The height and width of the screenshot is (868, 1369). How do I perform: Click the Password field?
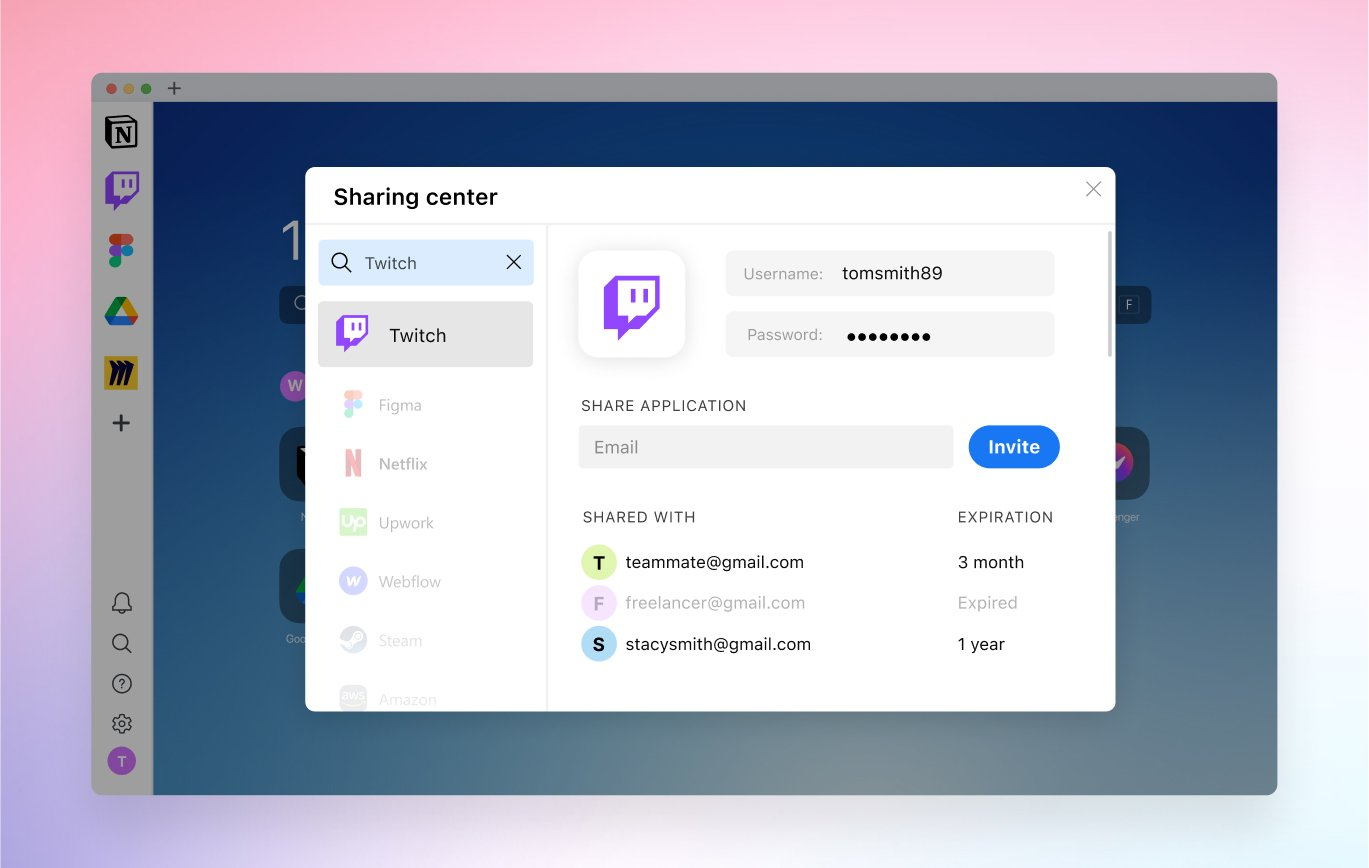(x=890, y=334)
